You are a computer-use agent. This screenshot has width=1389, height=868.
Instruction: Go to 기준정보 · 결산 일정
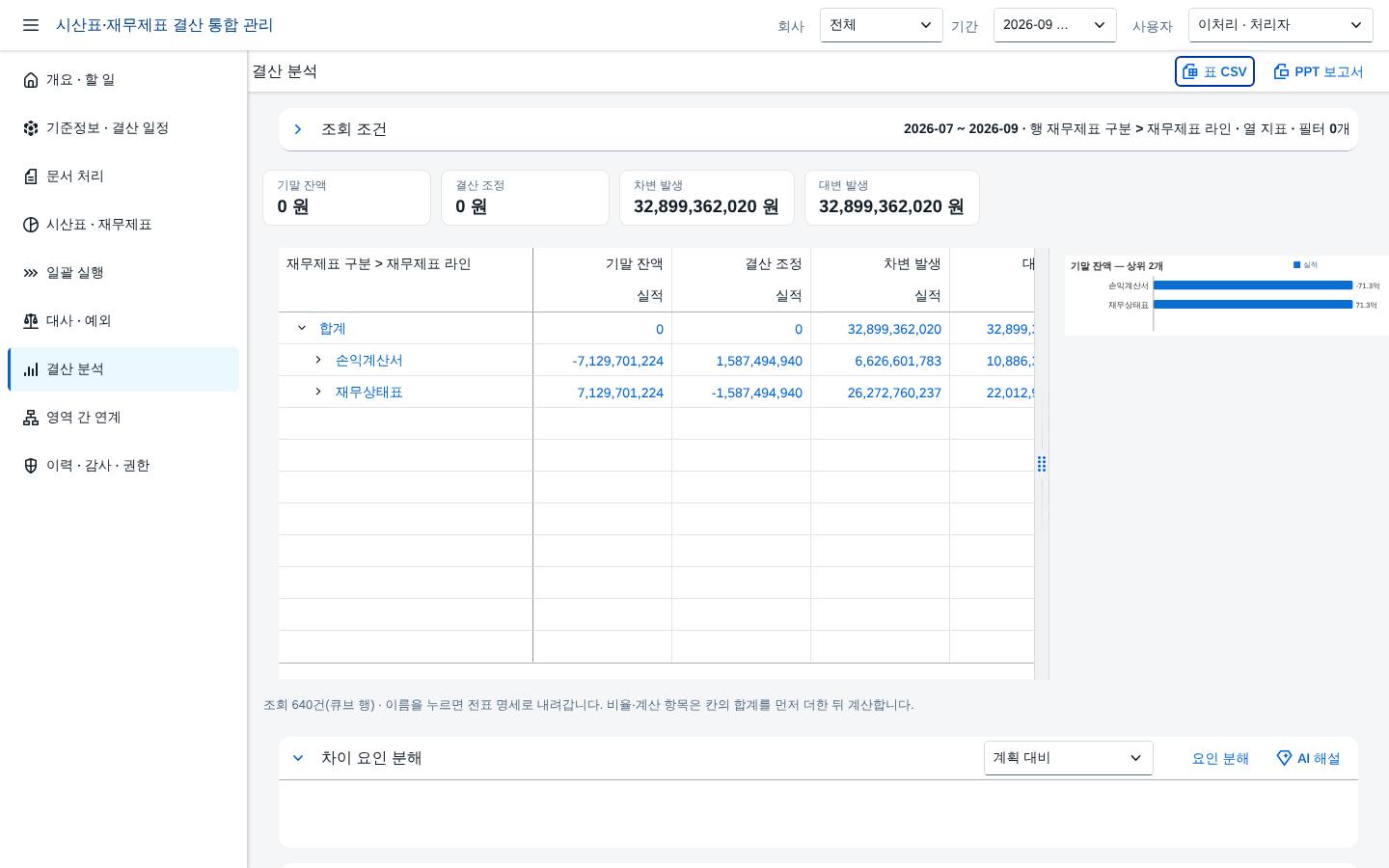pos(123,128)
